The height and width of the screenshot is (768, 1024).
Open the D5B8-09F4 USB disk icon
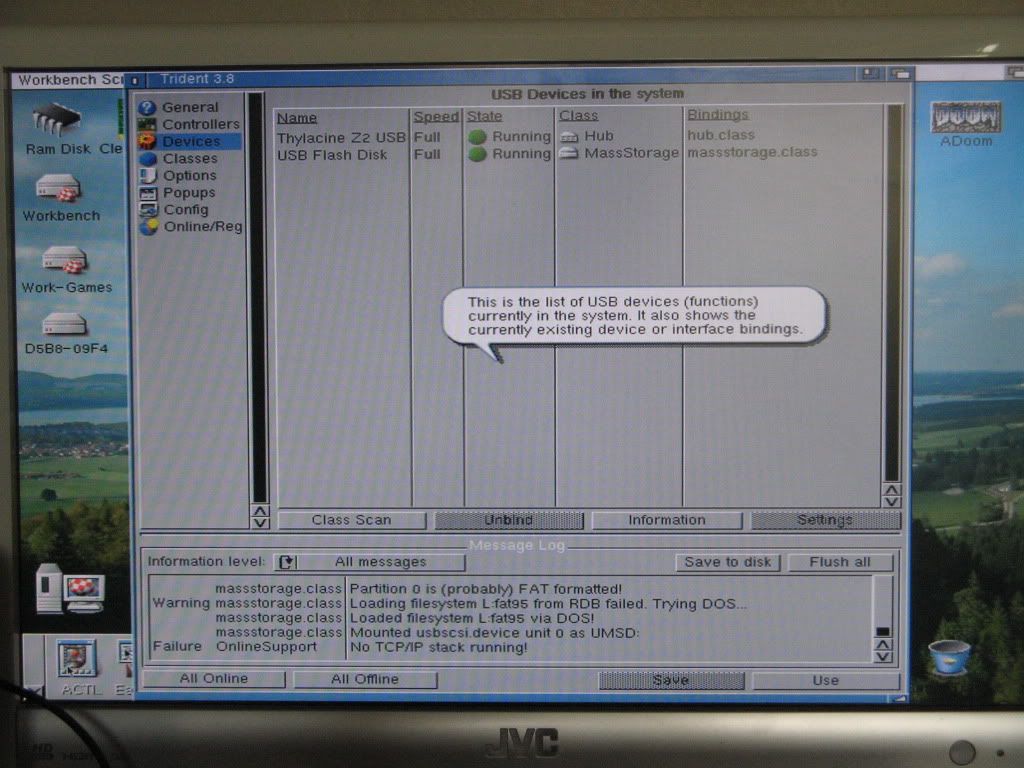(65, 326)
